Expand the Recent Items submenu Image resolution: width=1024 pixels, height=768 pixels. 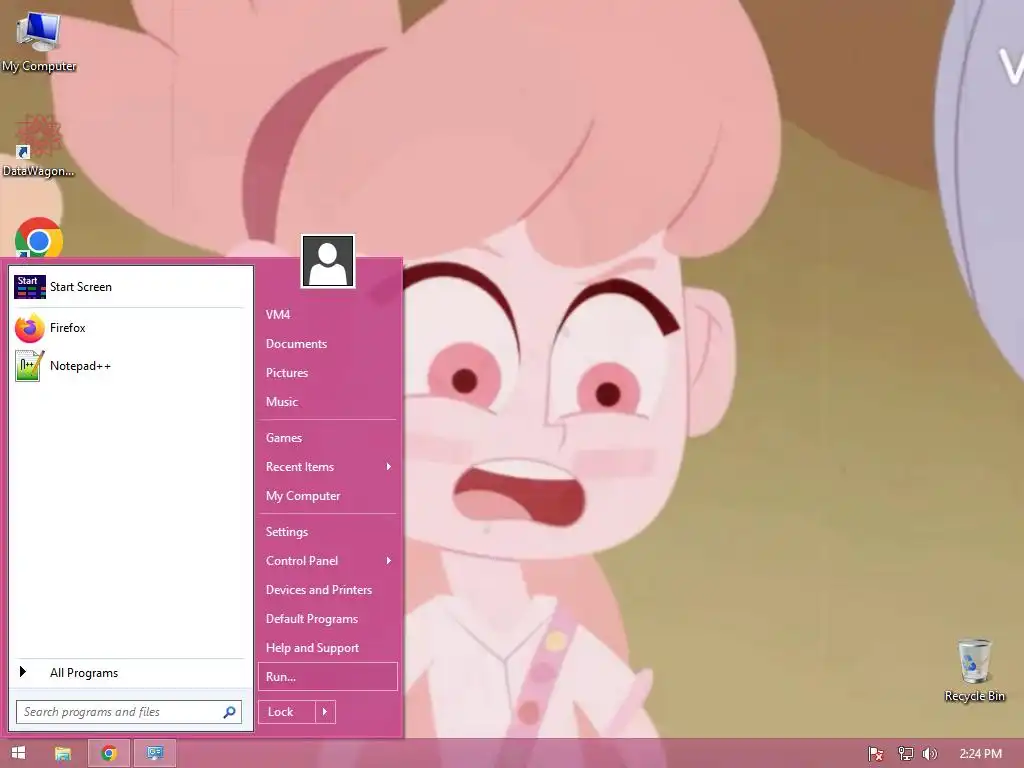[328, 467]
